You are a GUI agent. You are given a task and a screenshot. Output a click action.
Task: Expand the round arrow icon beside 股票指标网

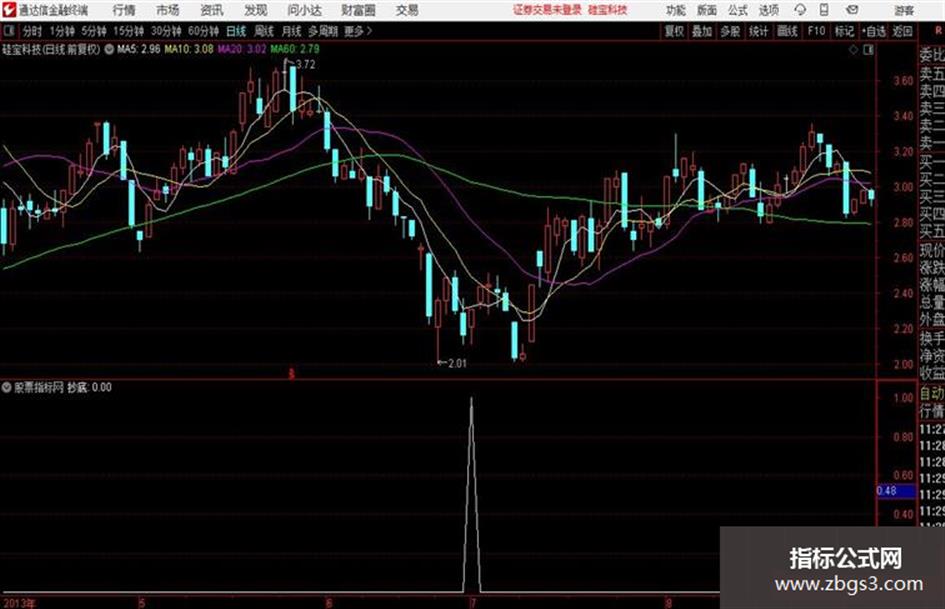pyautogui.click(x=7, y=387)
